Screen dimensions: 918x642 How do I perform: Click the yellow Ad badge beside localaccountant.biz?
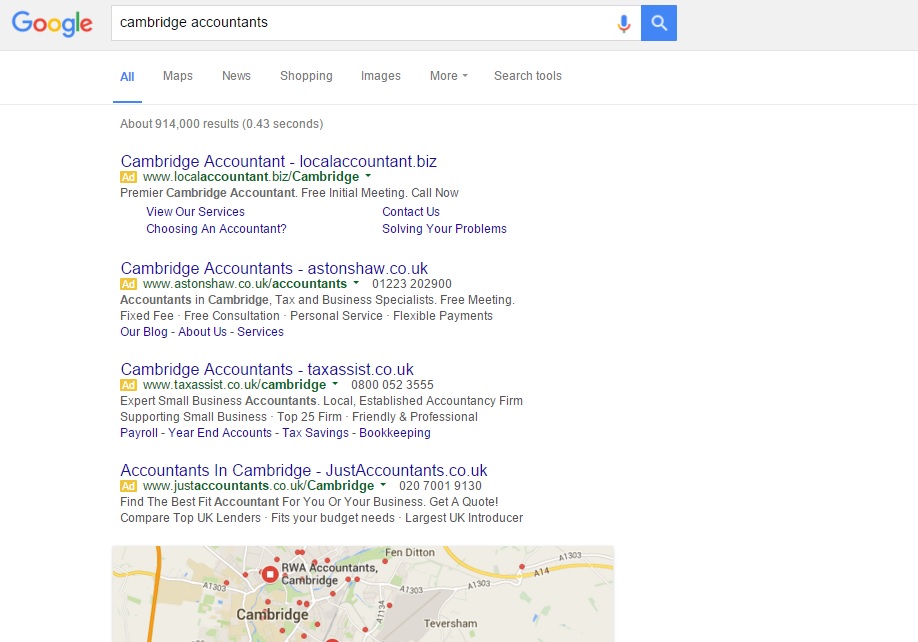coord(128,176)
